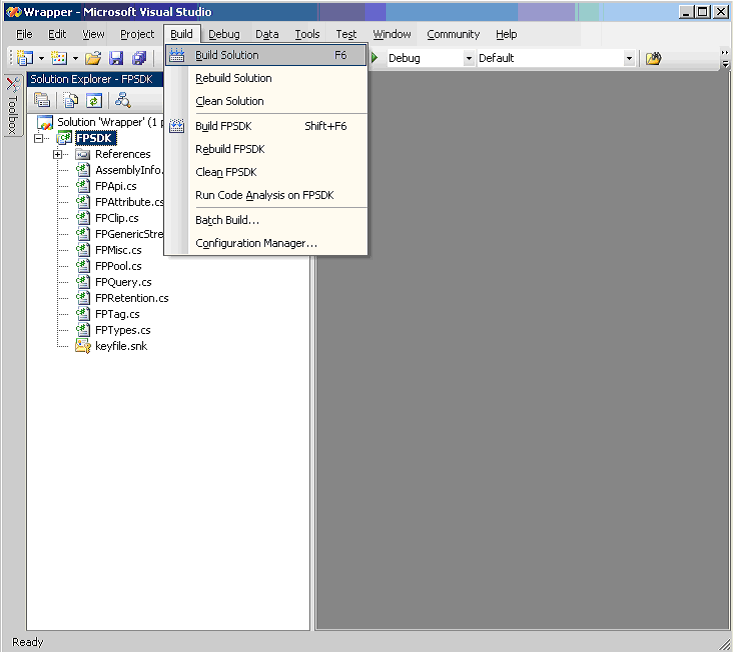
Task: Click the Open File folder icon
Action: click(x=93, y=58)
